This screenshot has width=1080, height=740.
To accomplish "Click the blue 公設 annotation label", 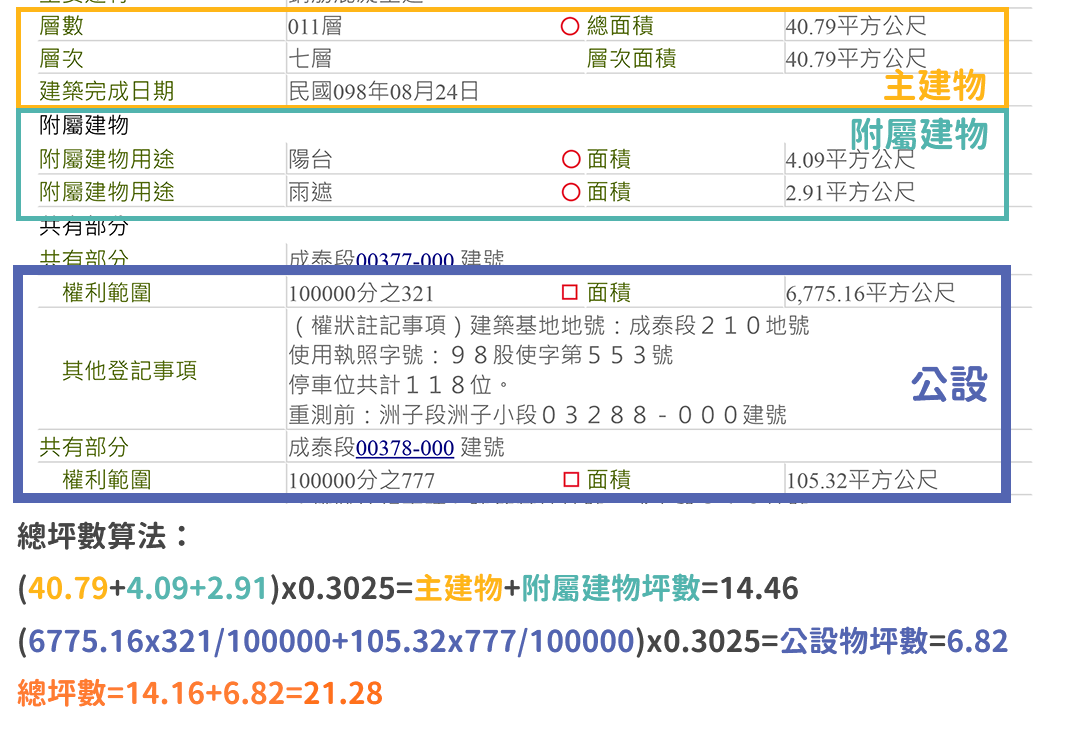I will tap(947, 385).
